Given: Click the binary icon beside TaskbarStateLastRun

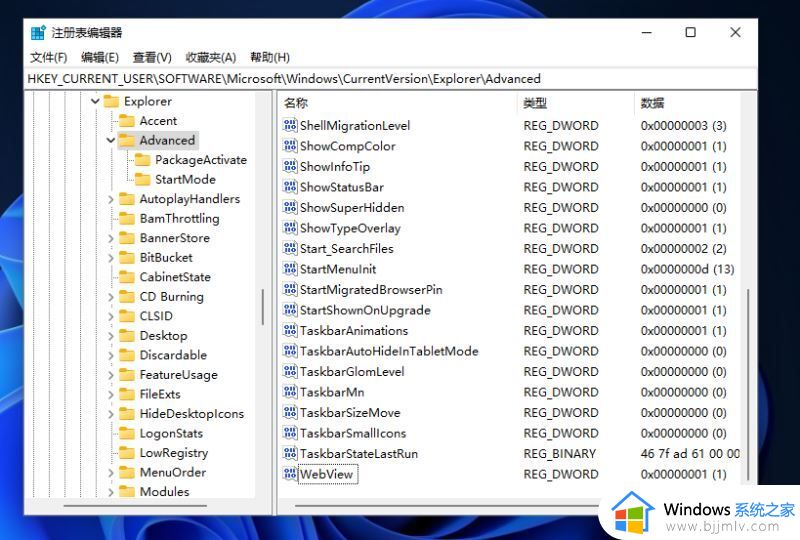Looking at the screenshot, I should pyautogui.click(x=290, y=453).
